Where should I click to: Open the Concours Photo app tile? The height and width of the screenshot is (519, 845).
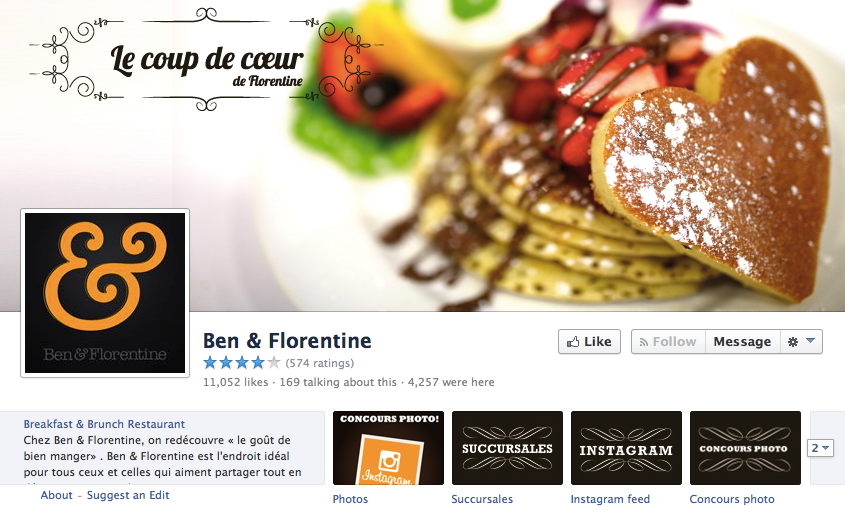745,448
